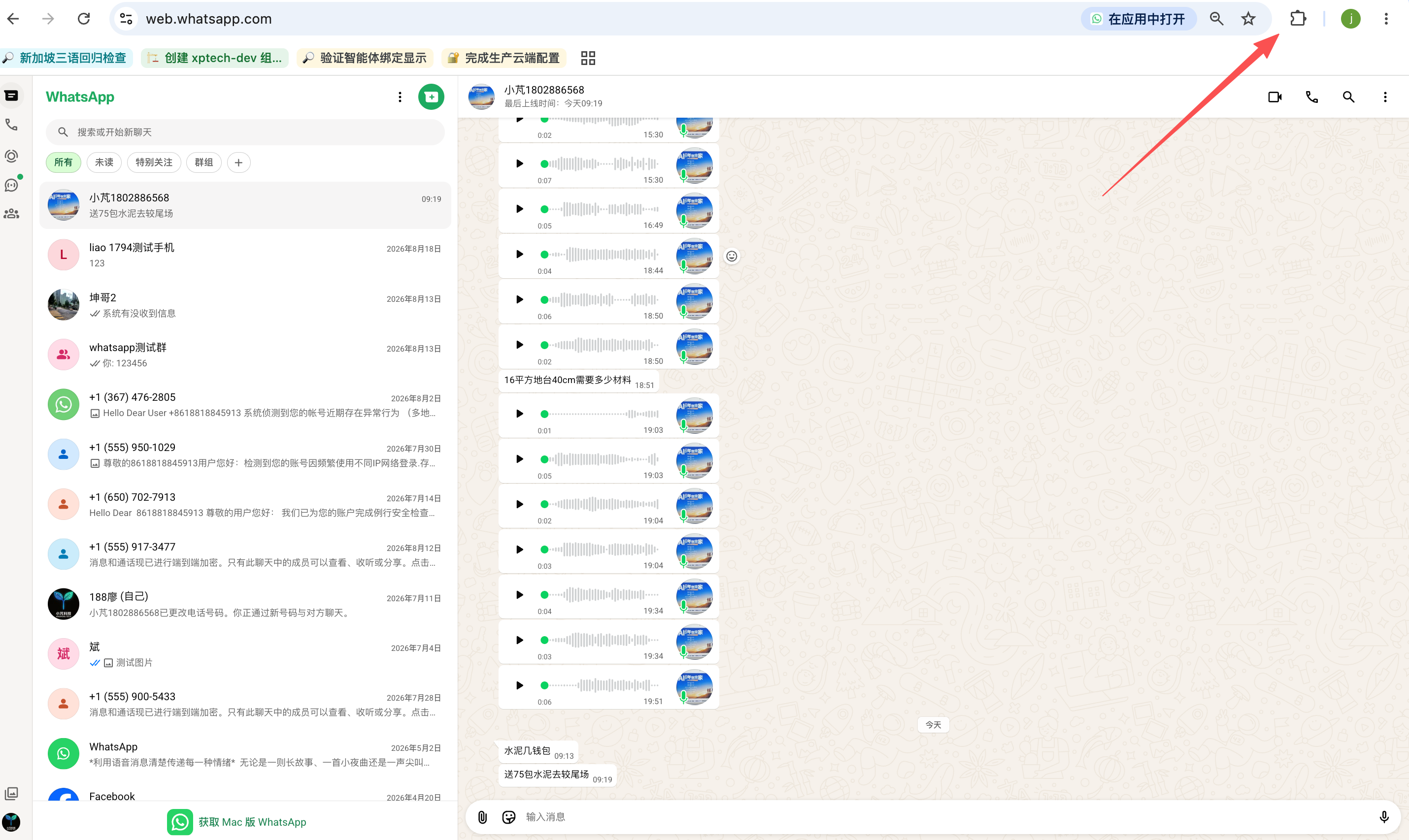The image size is (1409, 840).
Task: Add a new chat list filter with plus
Action: click(238, 162)
